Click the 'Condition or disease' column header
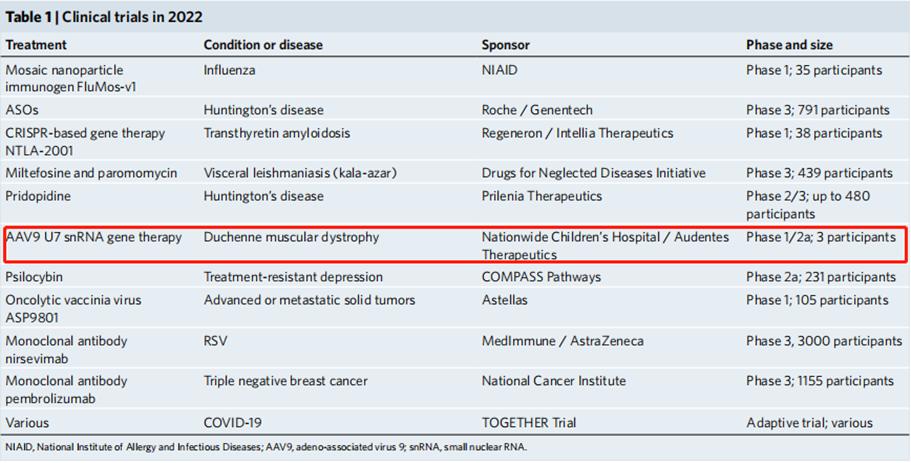The height and width of the screenshot is (463, 911). [x=263, y=45]
